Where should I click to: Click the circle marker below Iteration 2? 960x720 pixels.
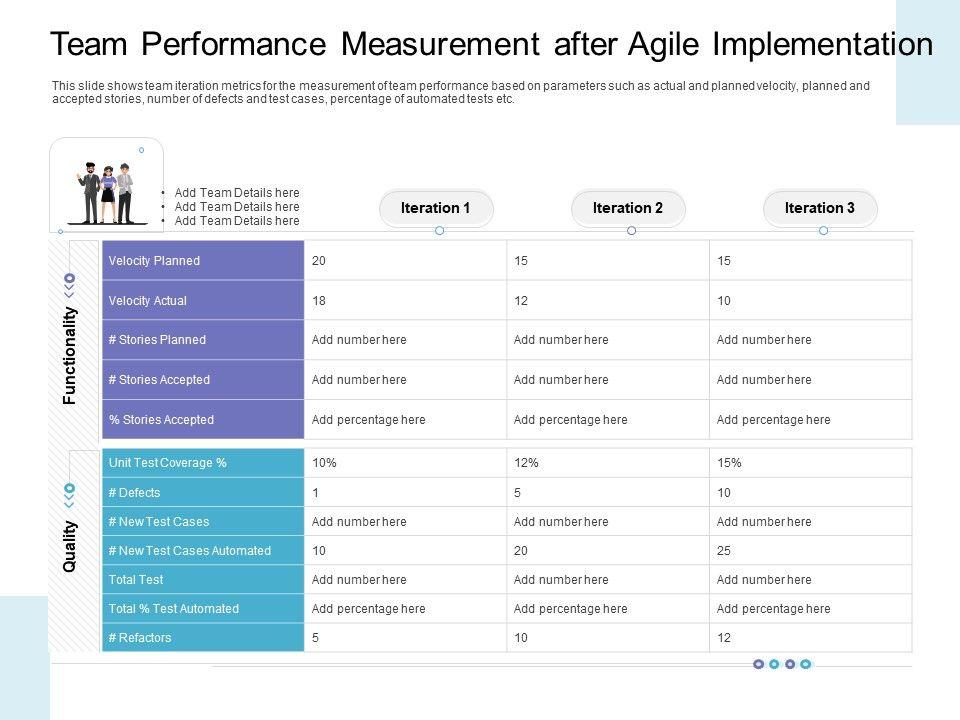631,231
